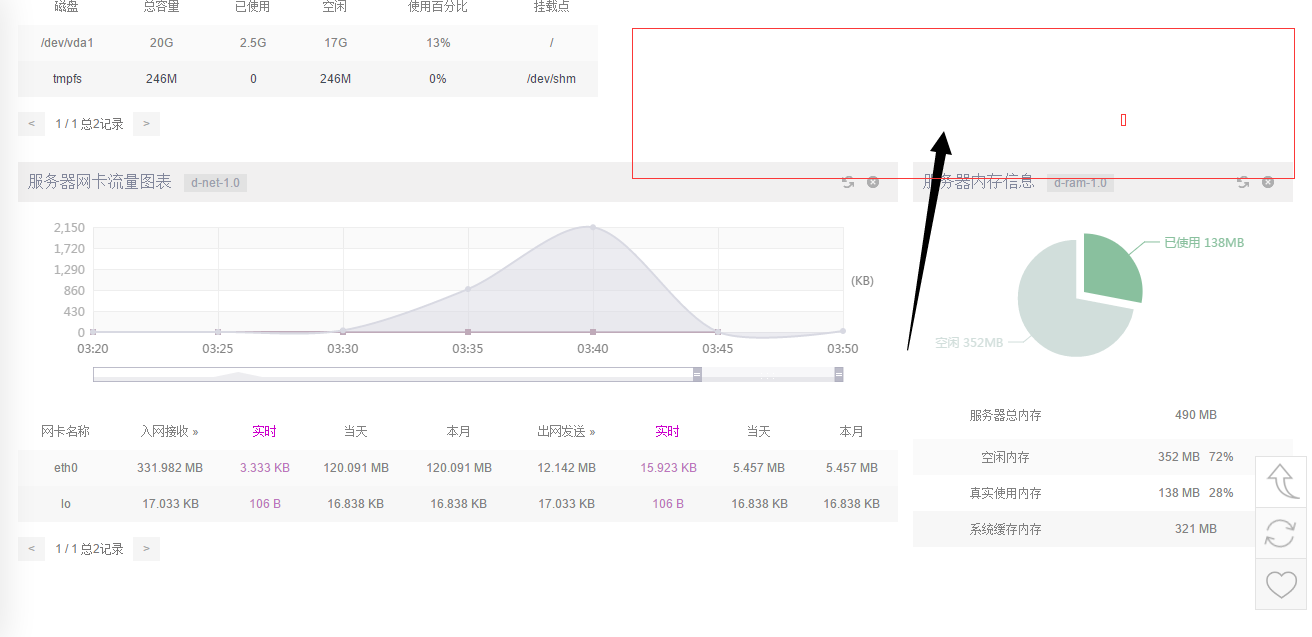Toggle 空闲 352MB pie legend label

[968, 343]
